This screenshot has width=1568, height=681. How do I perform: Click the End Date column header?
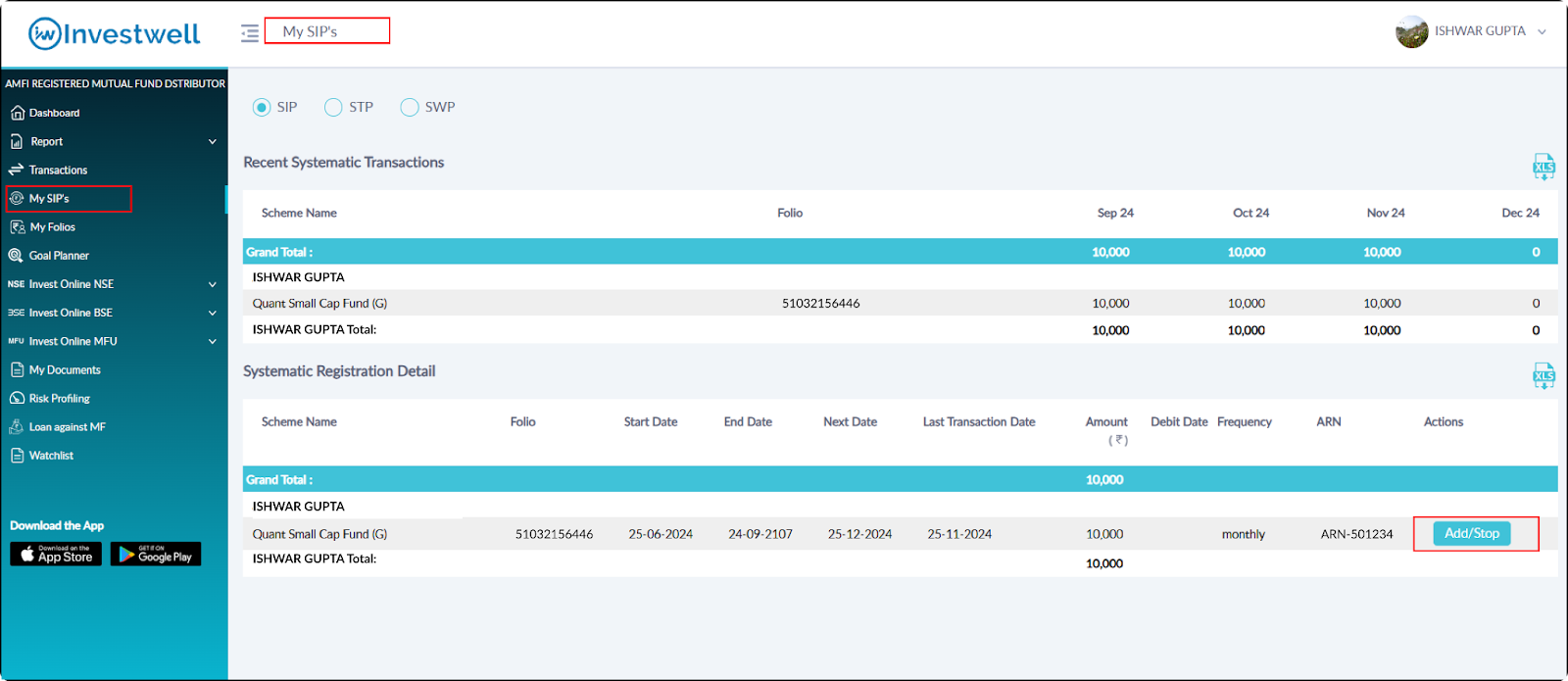click(748, 421)
